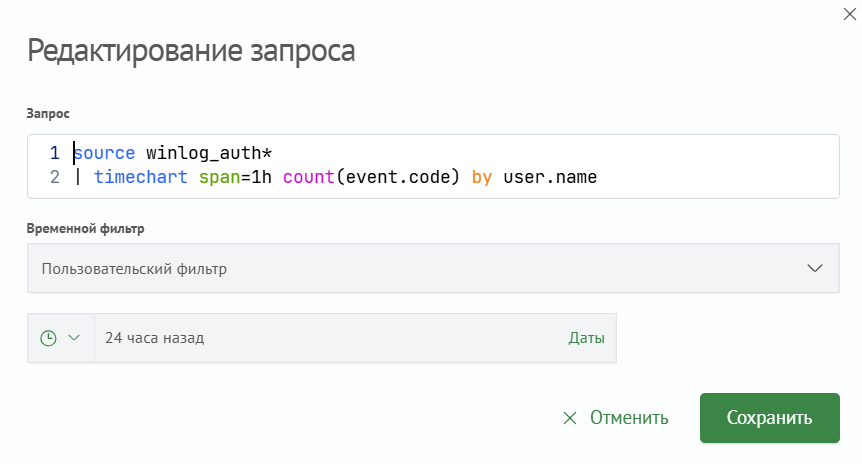Close the query editing dialog
The width and height of the screenshot is (862, 464).
(x=850, y=14)
